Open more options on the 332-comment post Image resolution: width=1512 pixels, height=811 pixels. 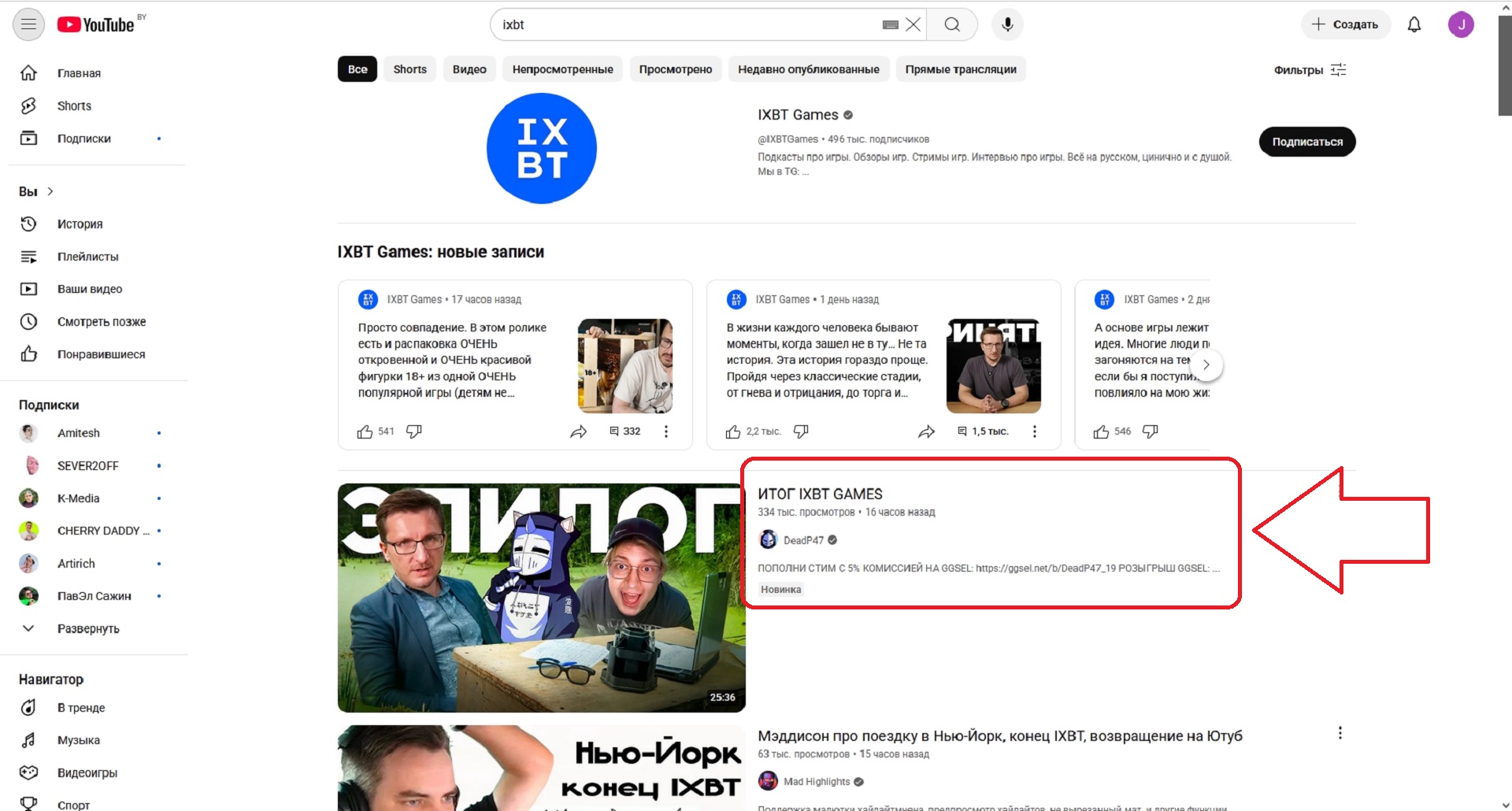click(666, 431)
